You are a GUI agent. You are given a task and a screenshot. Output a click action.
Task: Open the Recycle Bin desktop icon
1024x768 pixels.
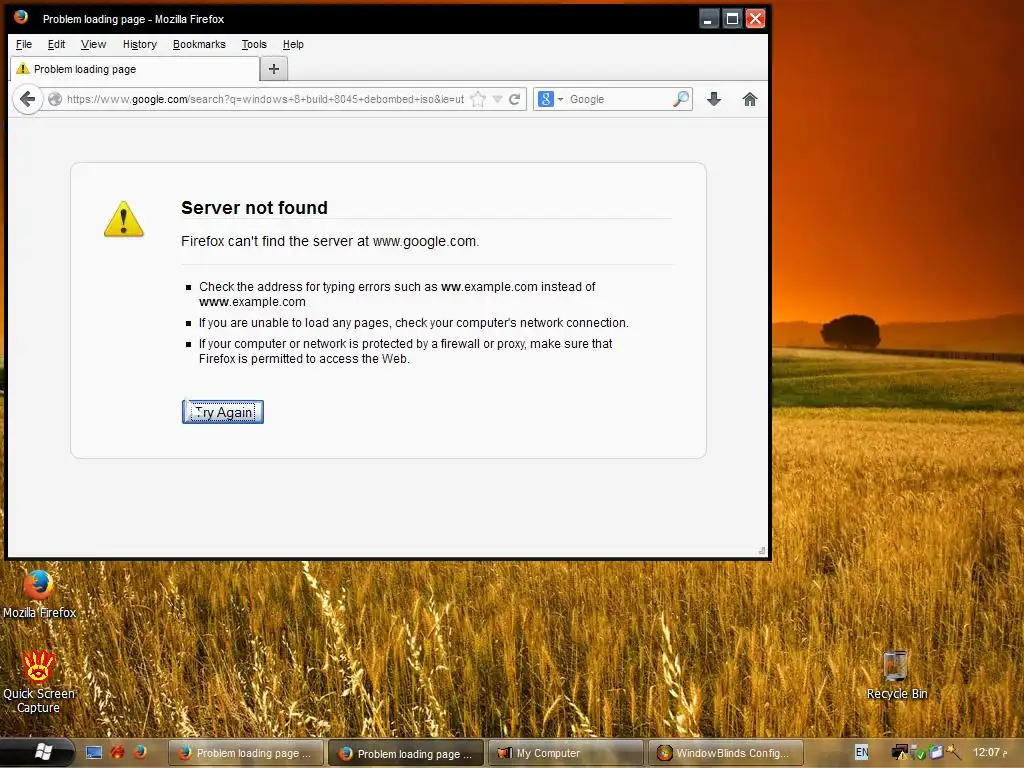point(896,676)
